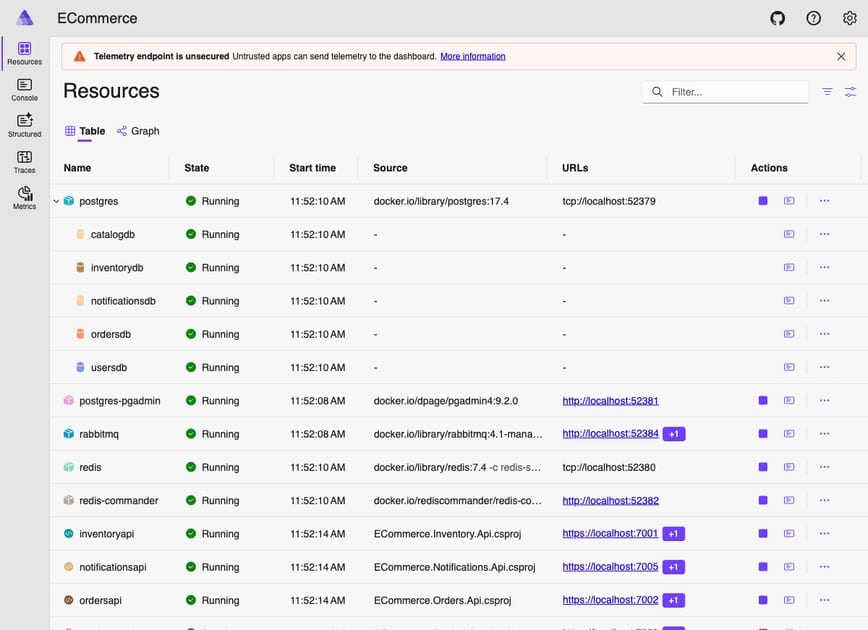Show additional rabbitmq URLs +1 badge

click(674, 434)
